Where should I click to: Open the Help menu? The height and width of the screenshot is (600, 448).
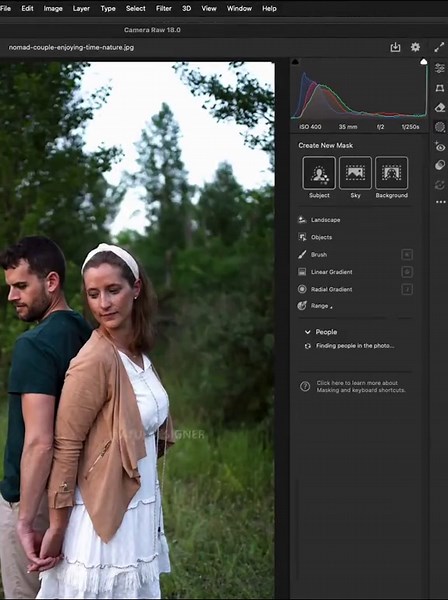(269, 8)
